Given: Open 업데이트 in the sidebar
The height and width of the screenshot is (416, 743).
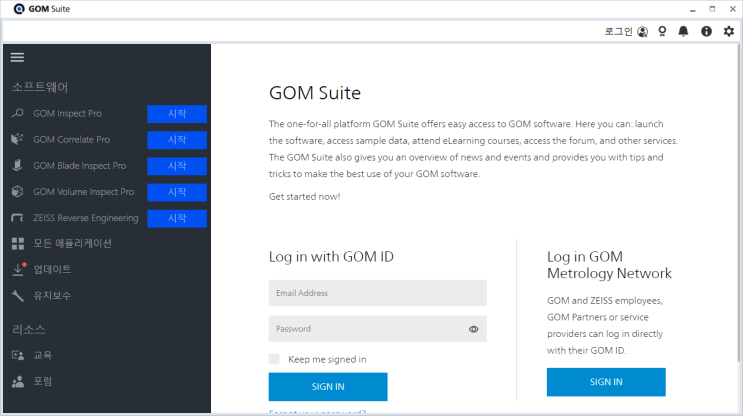Looking at the screenshot, I should tap(52, 269).
